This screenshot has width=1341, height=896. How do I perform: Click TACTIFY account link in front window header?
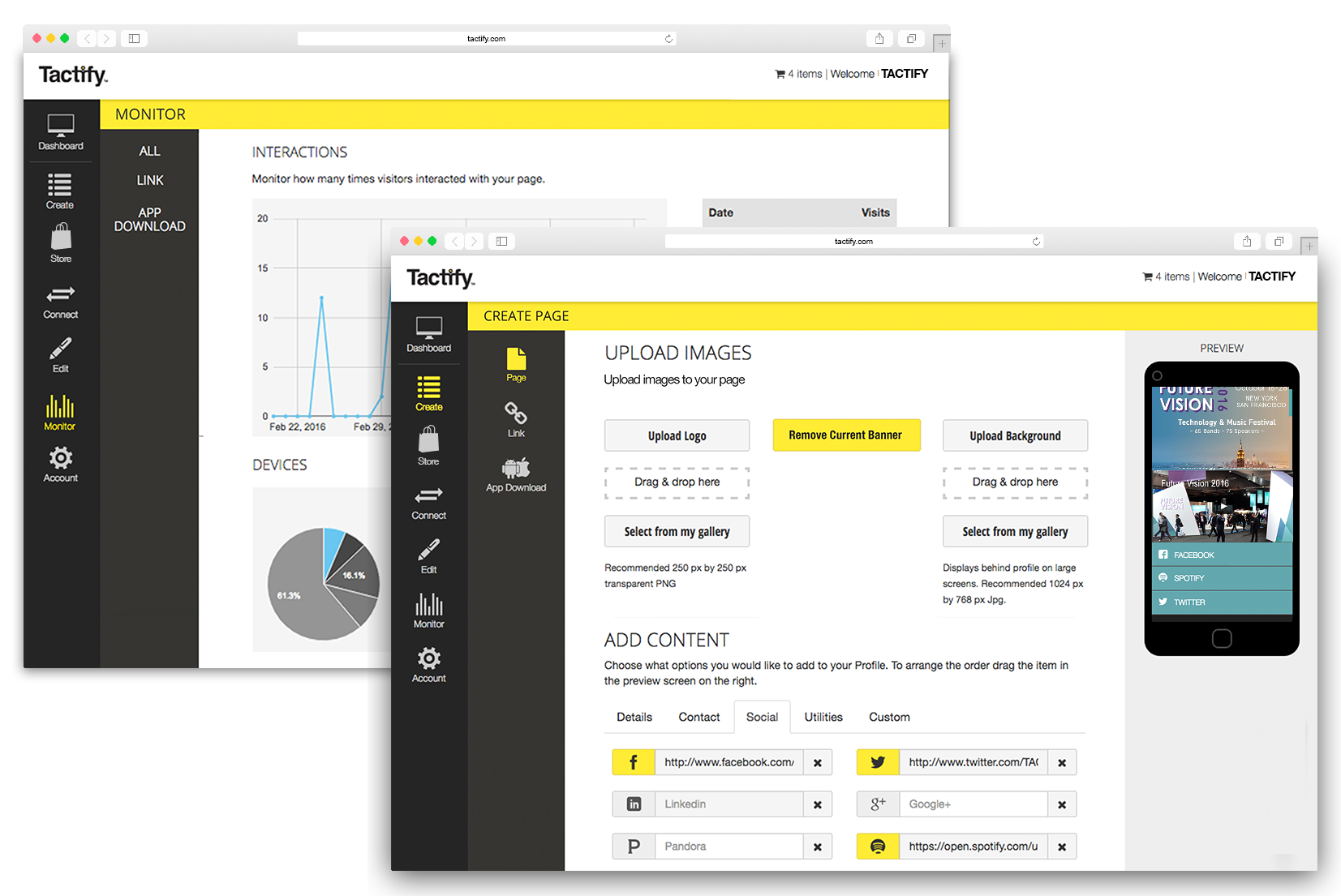(x=1272, y=277)
